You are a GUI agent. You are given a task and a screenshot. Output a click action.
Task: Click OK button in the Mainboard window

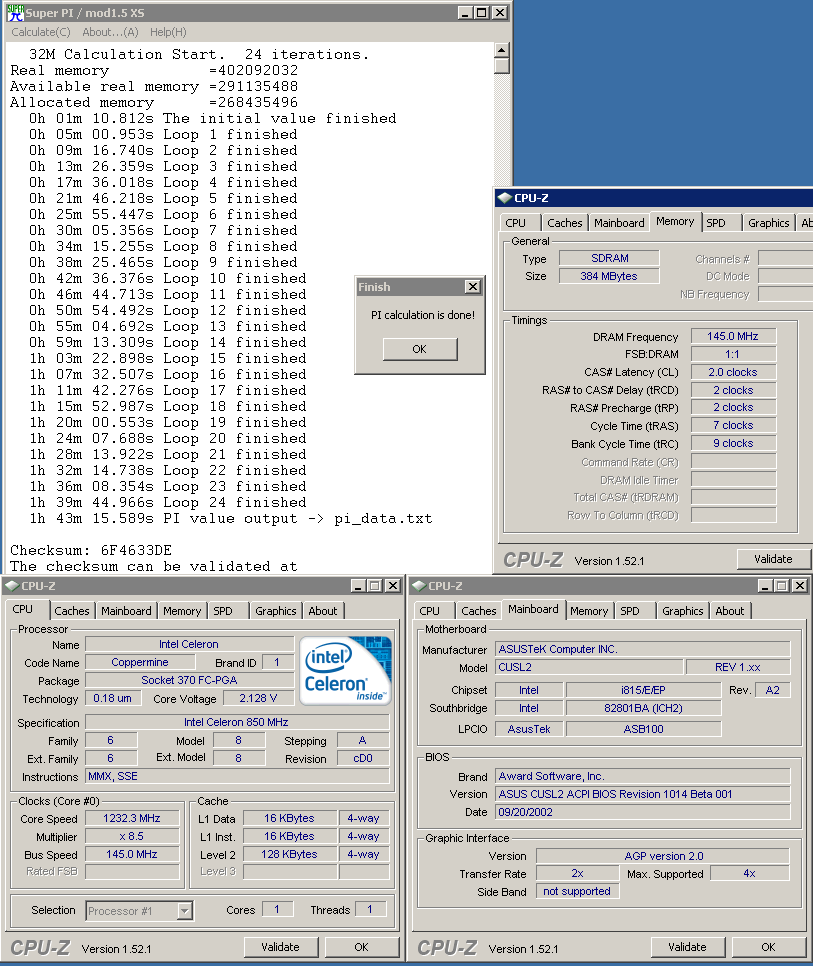point(768,947)
